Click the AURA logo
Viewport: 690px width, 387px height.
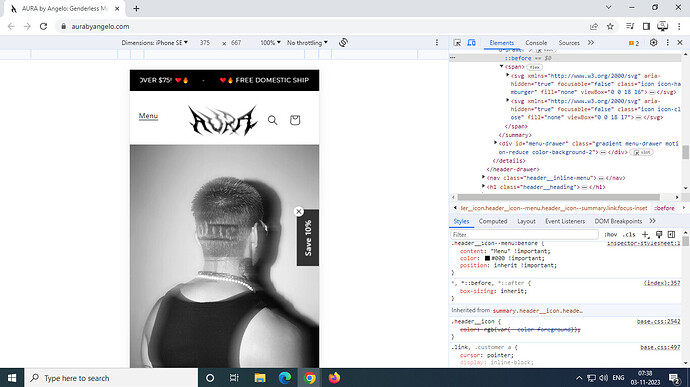[x=223, y=120]
